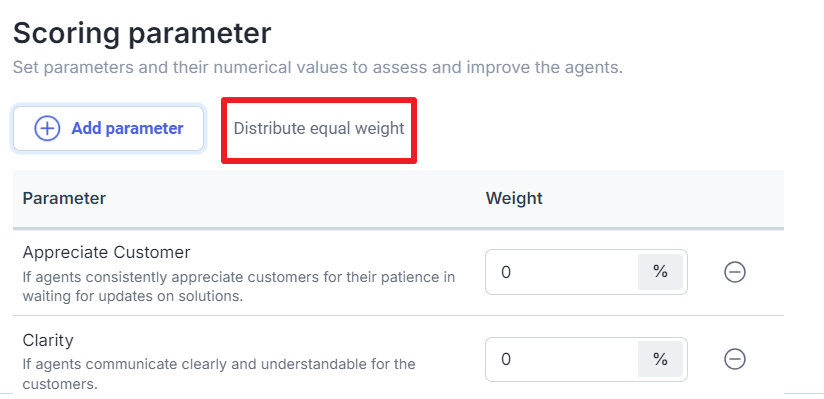
Task: Click the zero value in Clarity weight box
Action: coord(506,359)
